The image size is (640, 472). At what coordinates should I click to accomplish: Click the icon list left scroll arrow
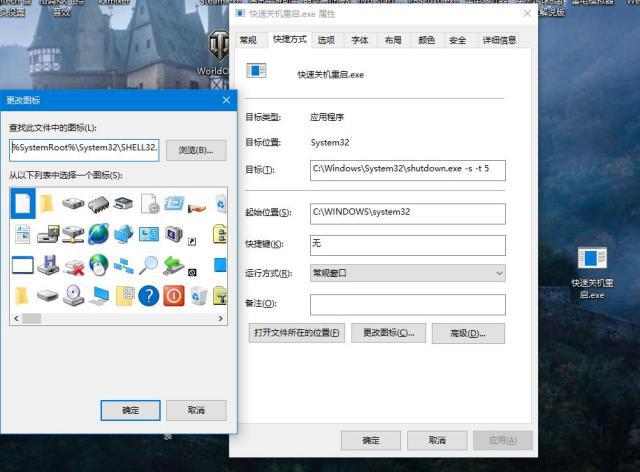16,318
